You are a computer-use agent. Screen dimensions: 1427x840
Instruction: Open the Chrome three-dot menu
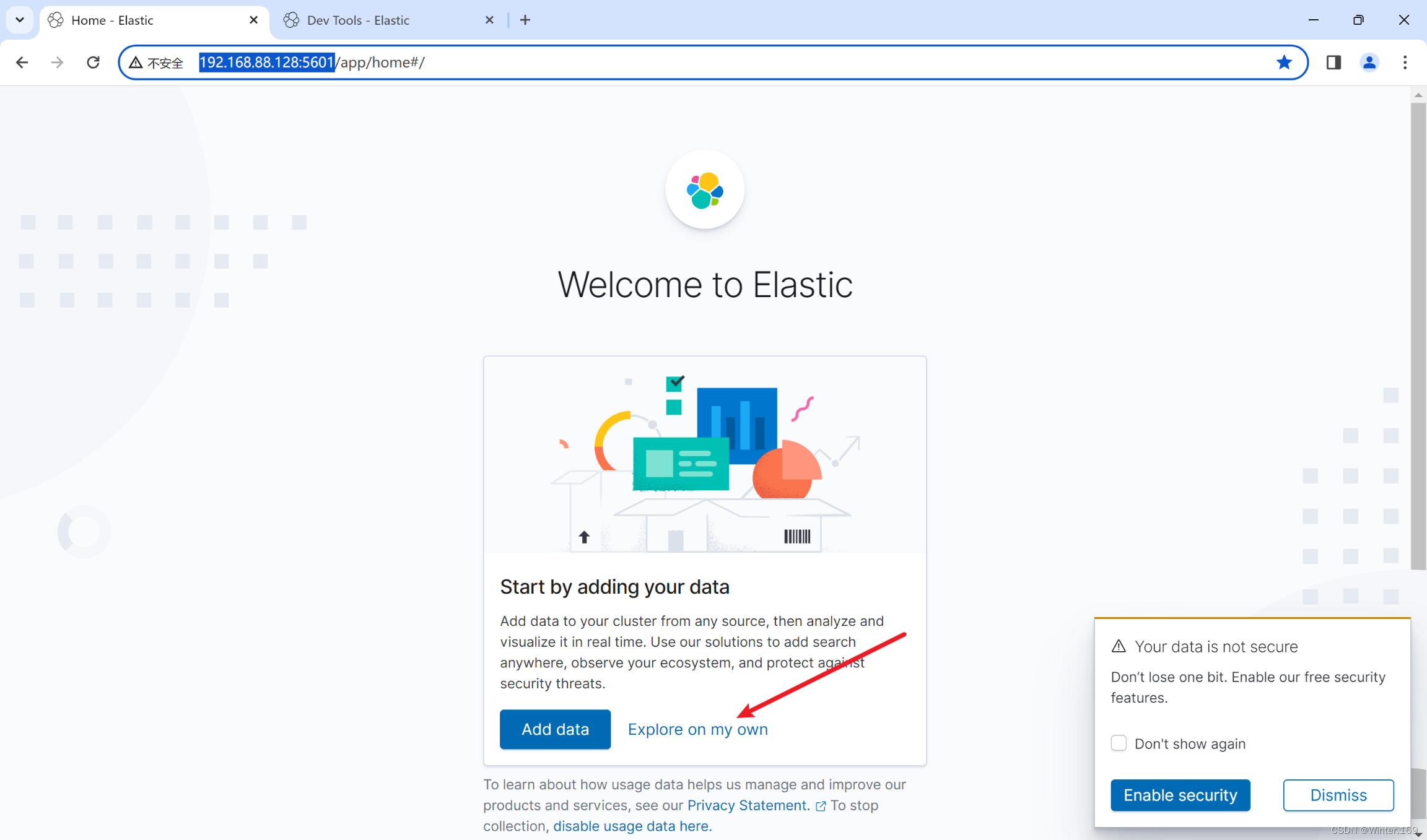pyautogui.click(x=1405, y=63)
